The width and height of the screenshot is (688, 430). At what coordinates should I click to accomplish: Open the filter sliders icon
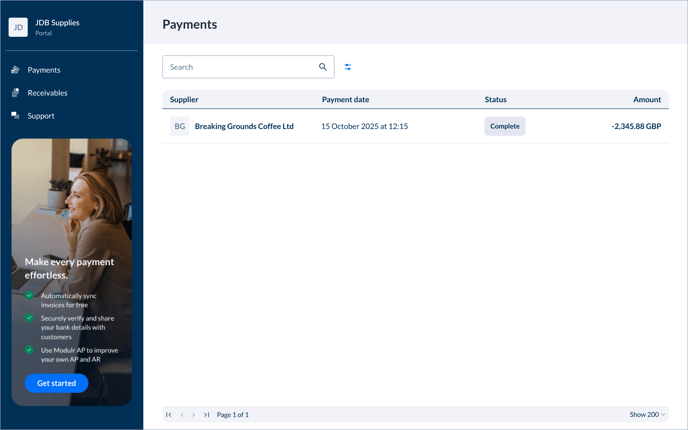(348, 67)
